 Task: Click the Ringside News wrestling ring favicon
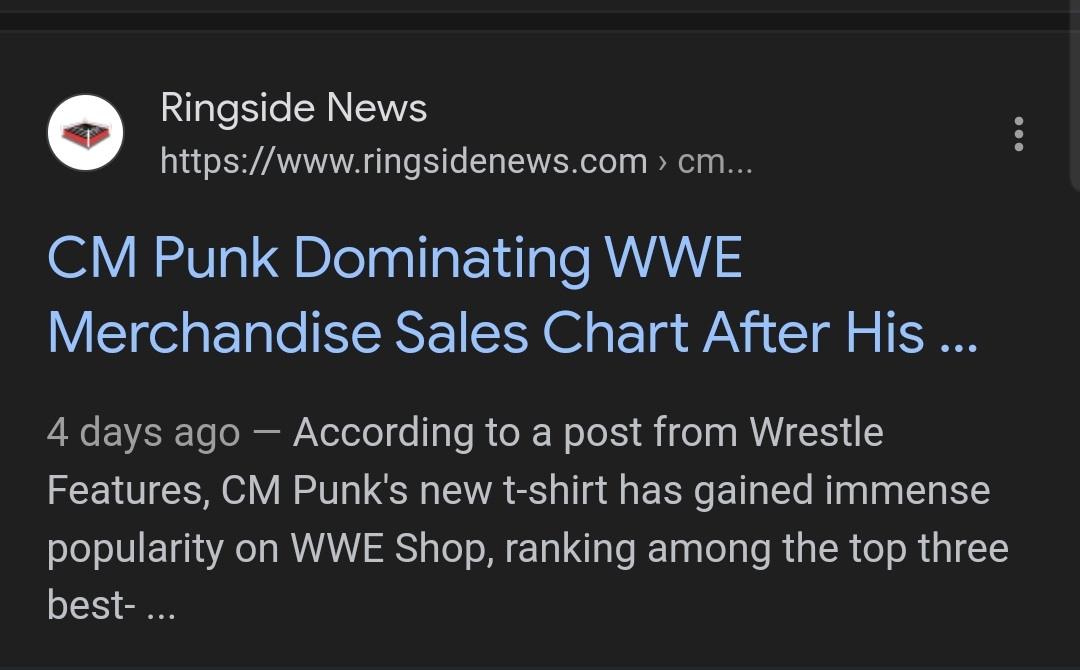pyautogui.click(x=85, y=133)
